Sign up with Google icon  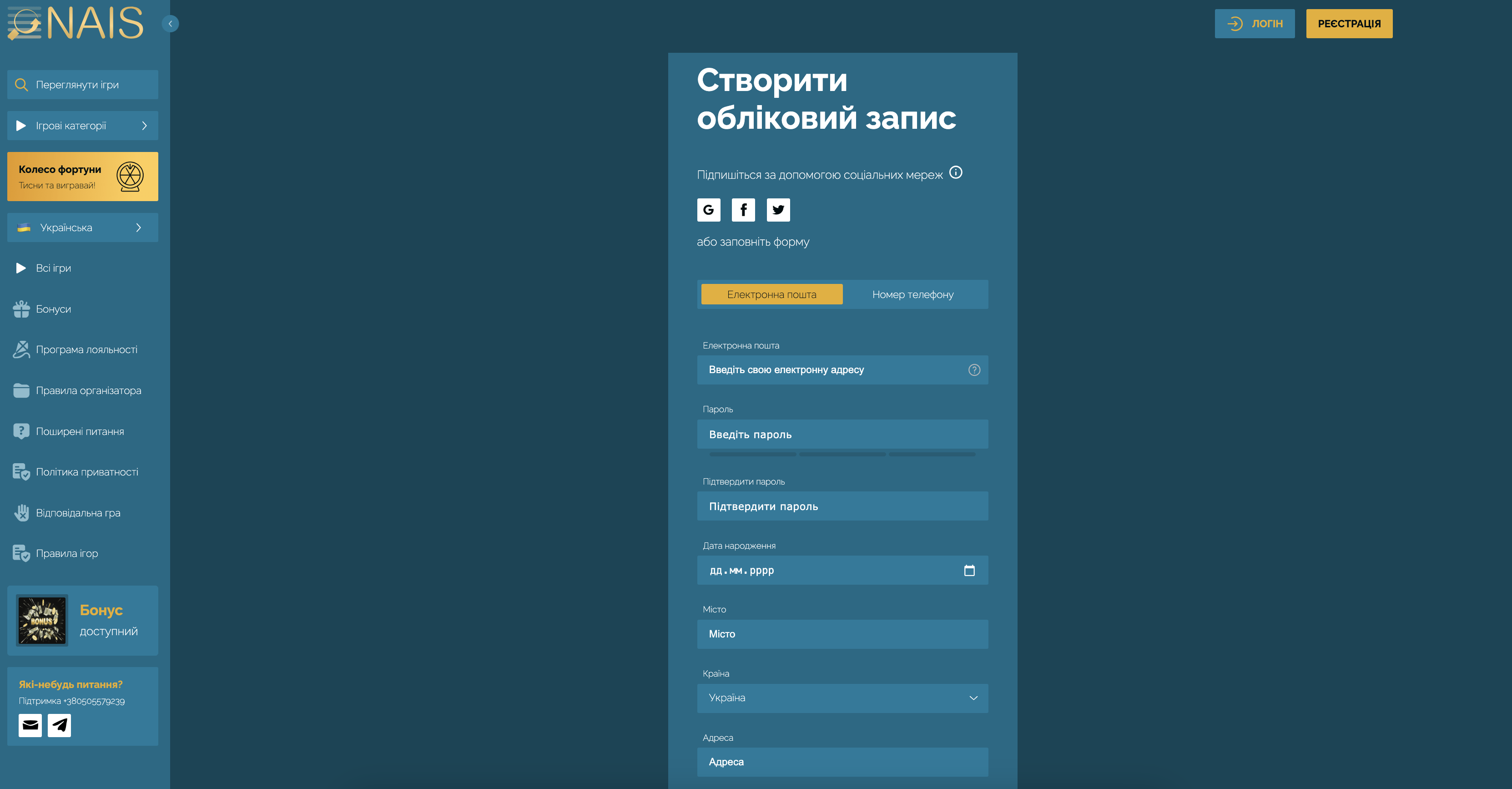[x=708, y=210]
